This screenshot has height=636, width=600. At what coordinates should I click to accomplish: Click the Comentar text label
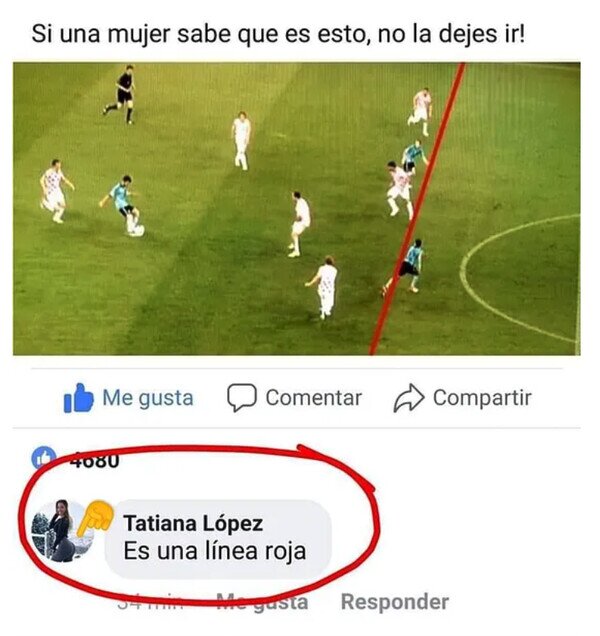tap(314, 398)
